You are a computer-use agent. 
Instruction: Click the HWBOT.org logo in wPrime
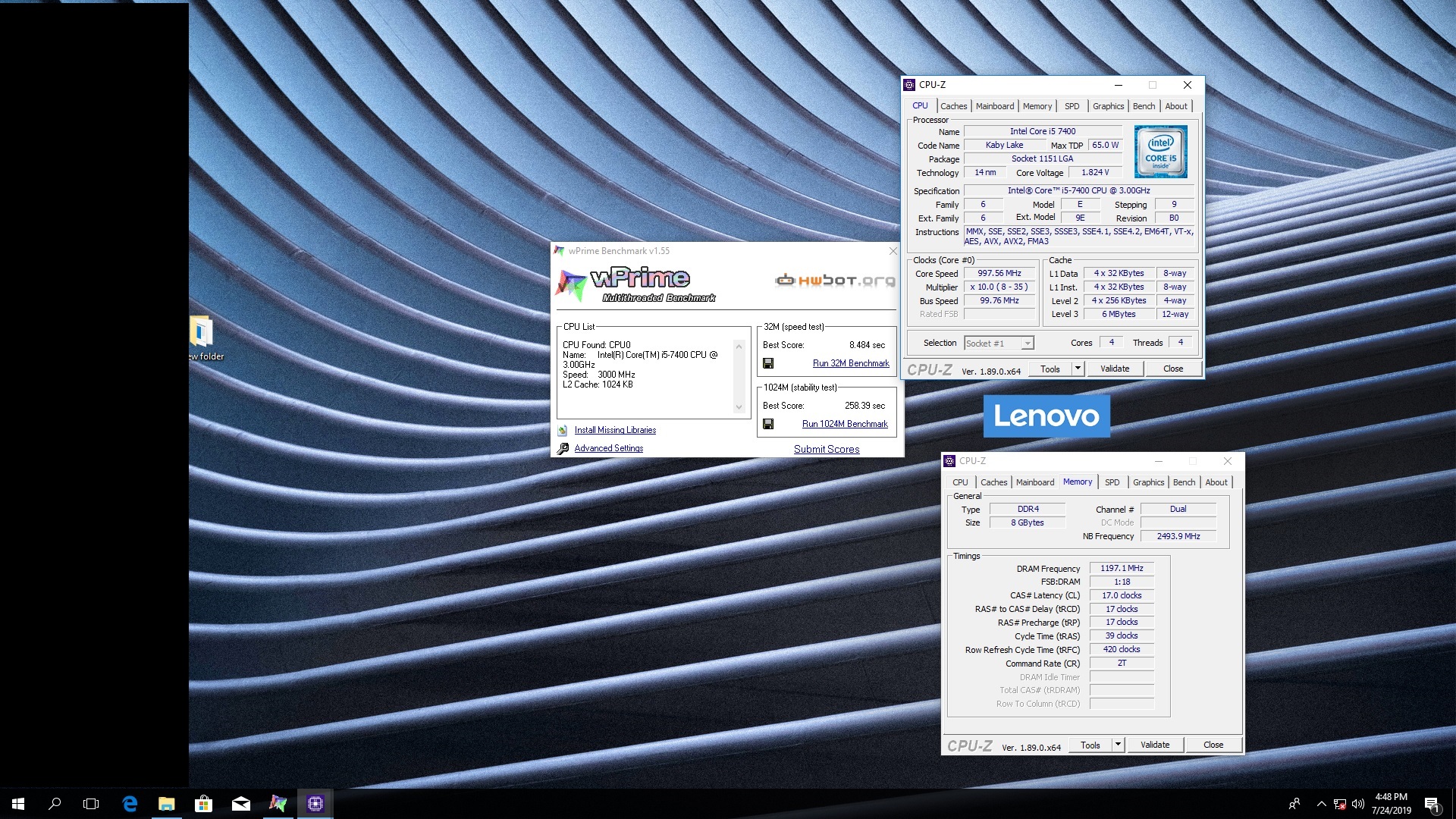tap(835, 281)
